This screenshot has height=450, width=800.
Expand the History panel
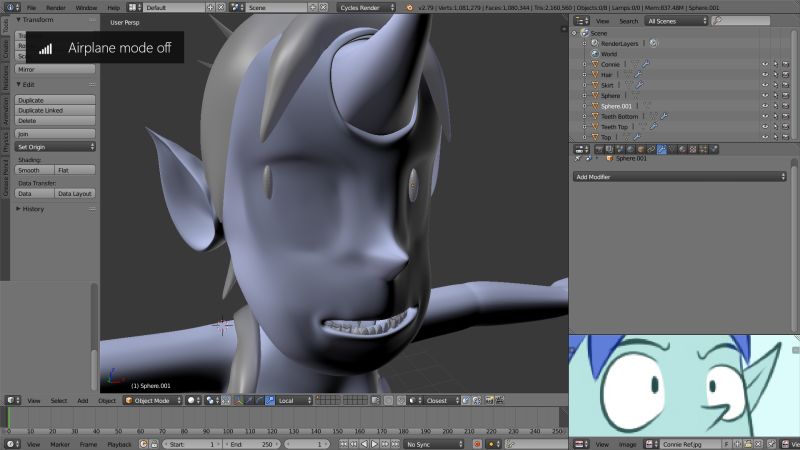[x=31, y=209]
